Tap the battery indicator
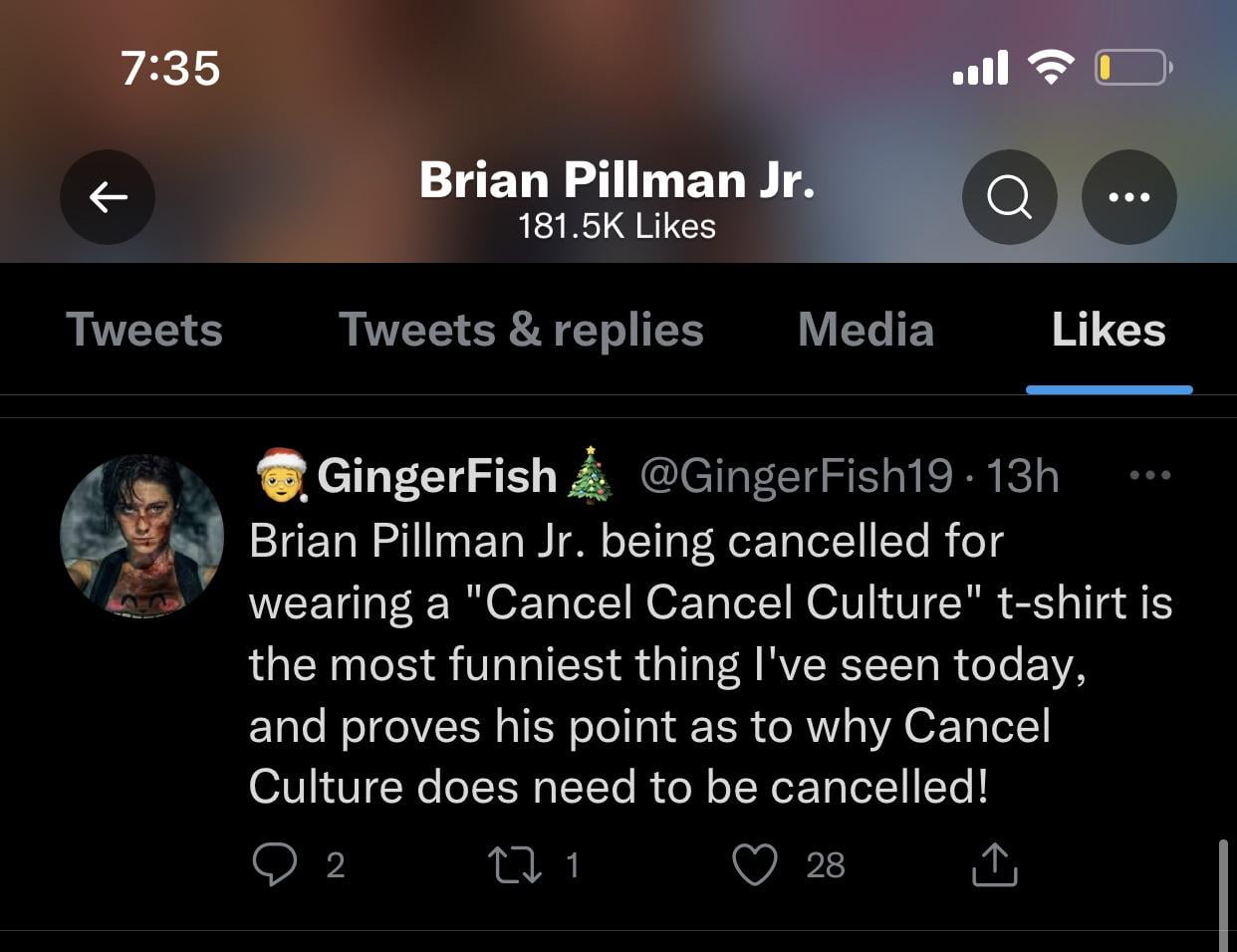Image resolution: width=1237 pixels, height=952 pixels. tap(1131, 68)
